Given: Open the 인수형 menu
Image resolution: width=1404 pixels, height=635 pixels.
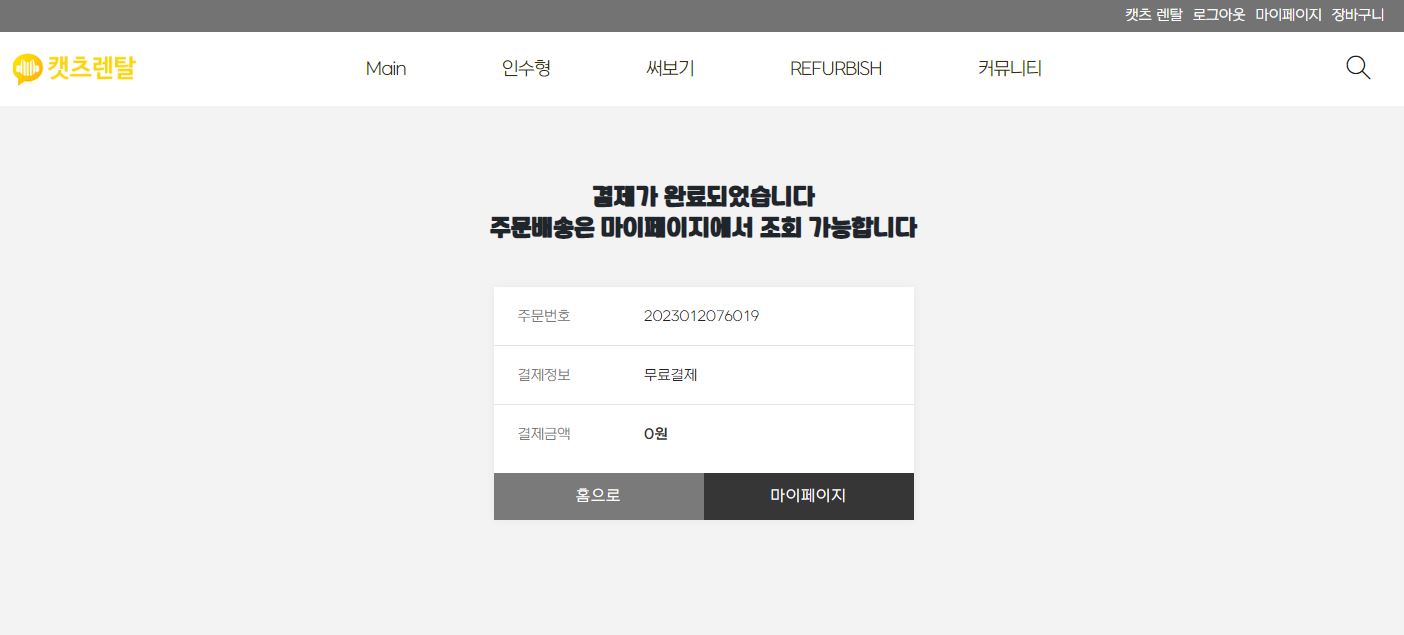Looking at the screenshot, I should point(526,68).
